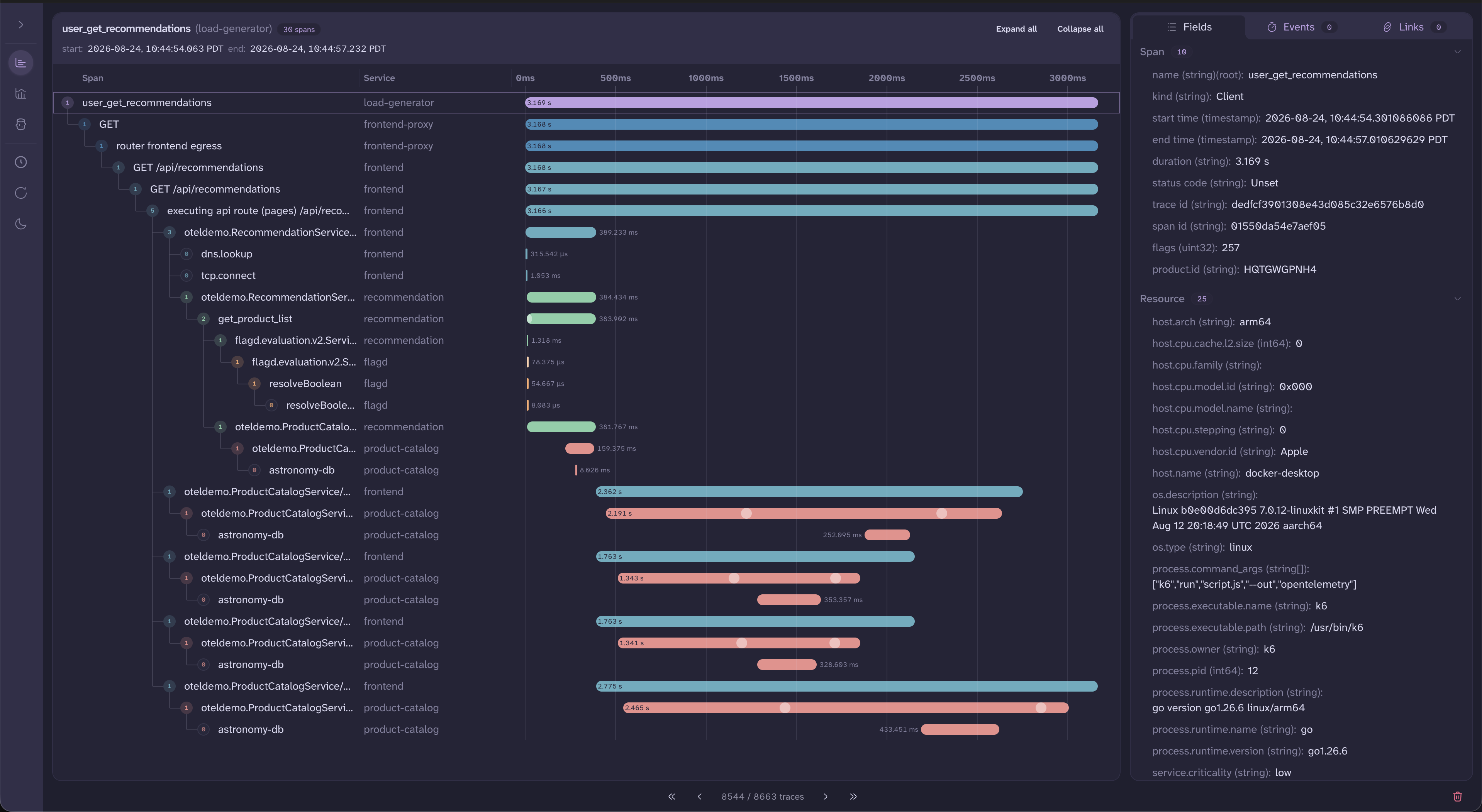Image resolution: width=1482 pixels, height=812 pixels.
Task: Open the database icon in sidebar
Action: 21,124
